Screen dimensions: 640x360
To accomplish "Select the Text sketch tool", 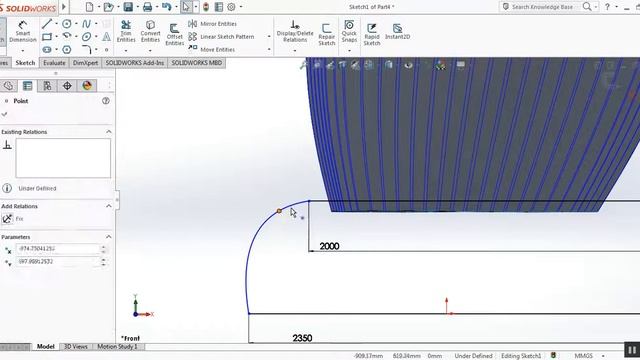I will coord(106,37).
